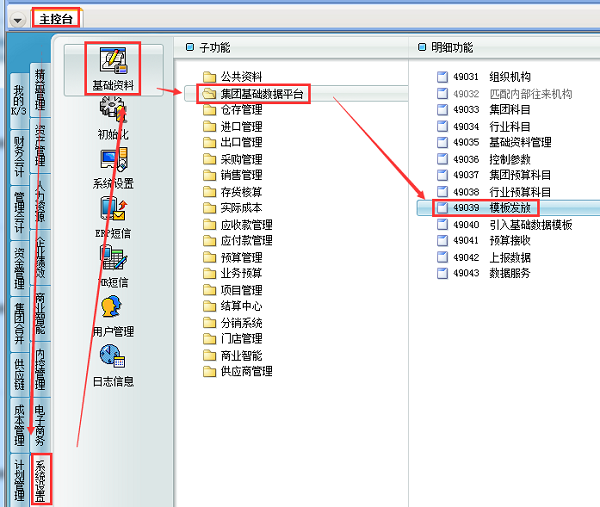Image resolution: width=600 pixels, height=507 pixels.
Task: Select the 采购管理 folder icon
Action: pos(209,159)
